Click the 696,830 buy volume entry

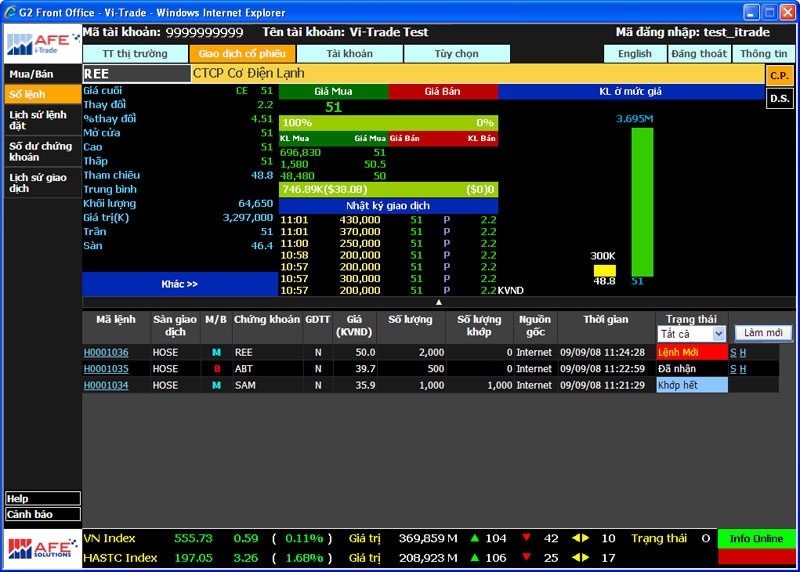pos(301,152)
